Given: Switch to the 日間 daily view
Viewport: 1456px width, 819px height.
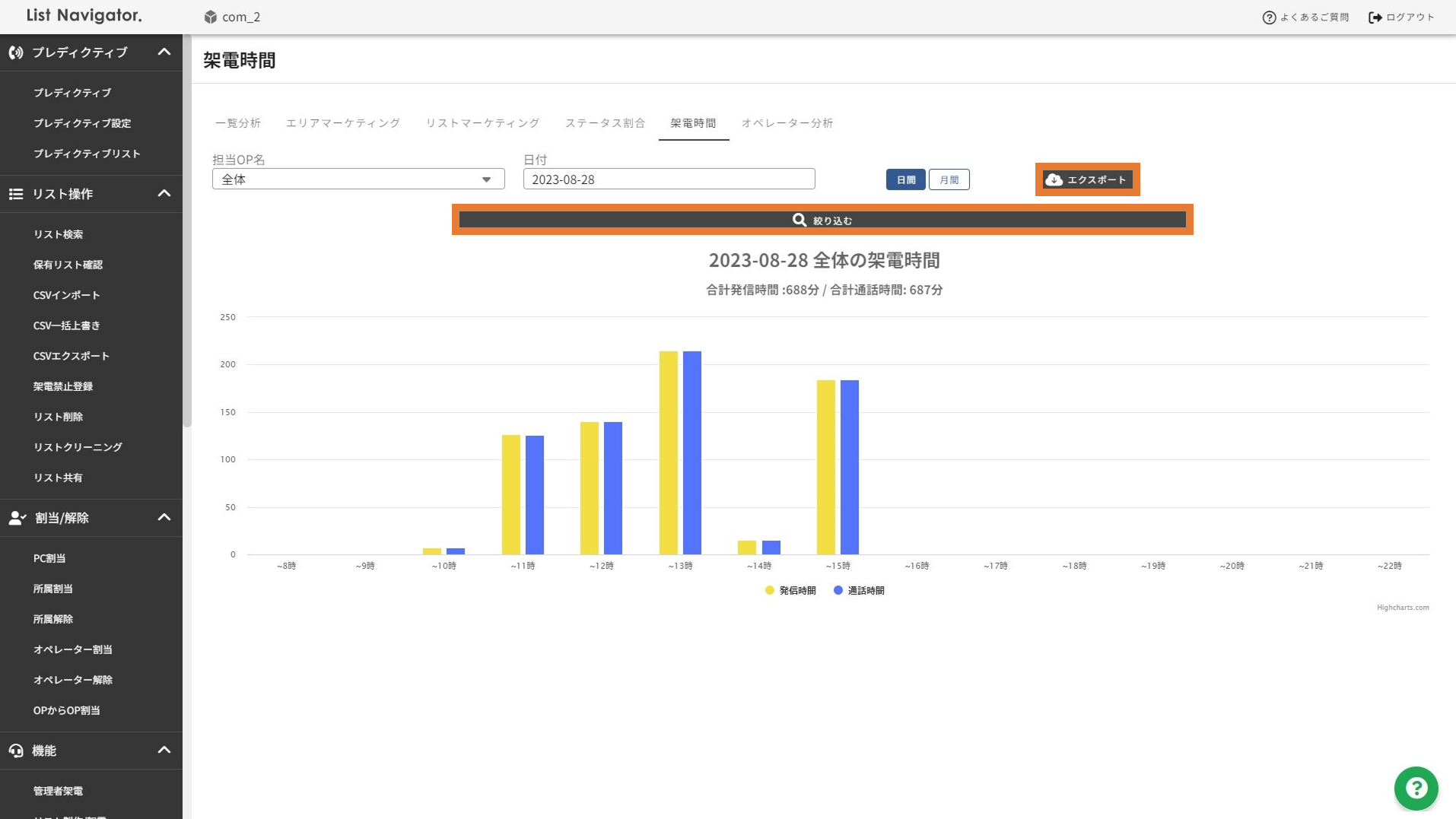Looking at the screenshot, I should (x=905, y=179).
